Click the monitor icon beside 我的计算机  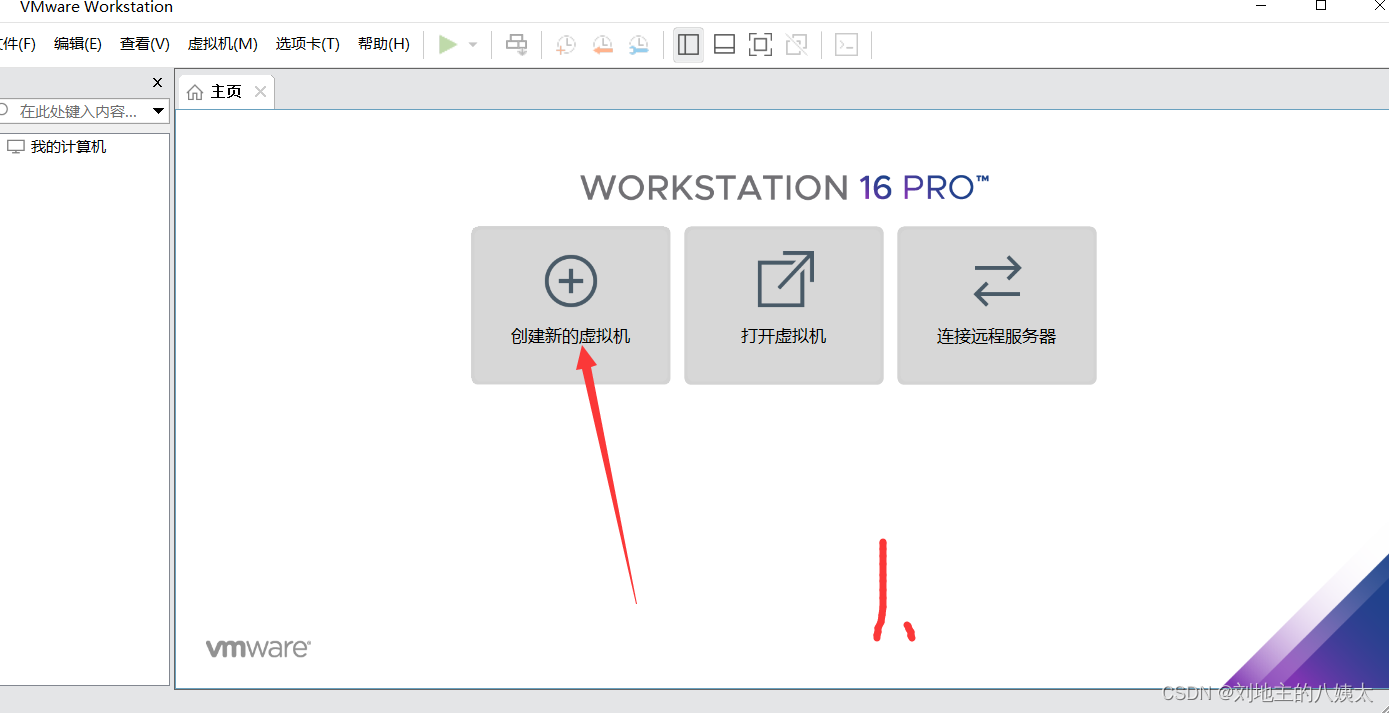(15, 147)
